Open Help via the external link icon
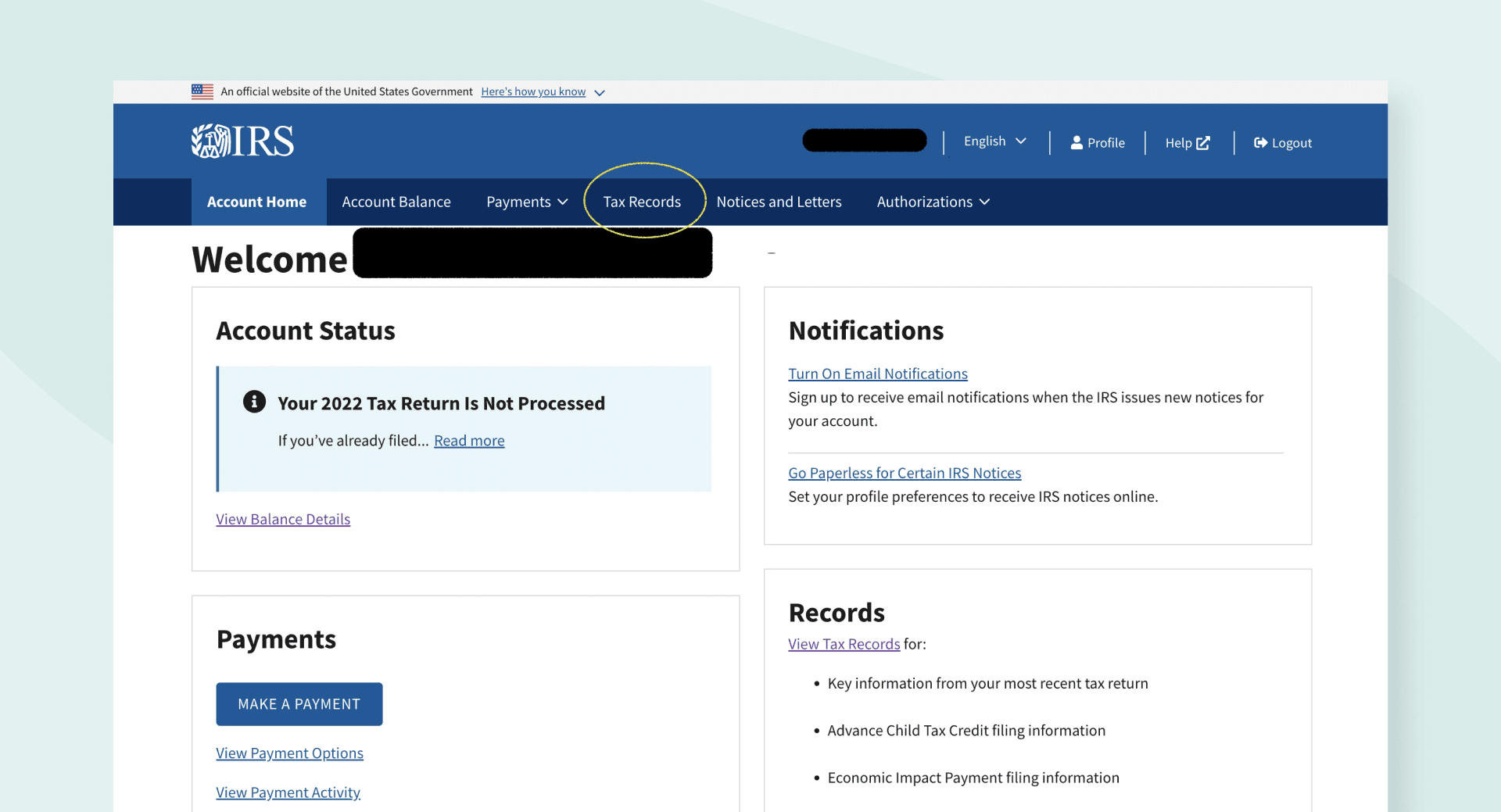The image size is (1501, 812). [x=1202, y=142]
